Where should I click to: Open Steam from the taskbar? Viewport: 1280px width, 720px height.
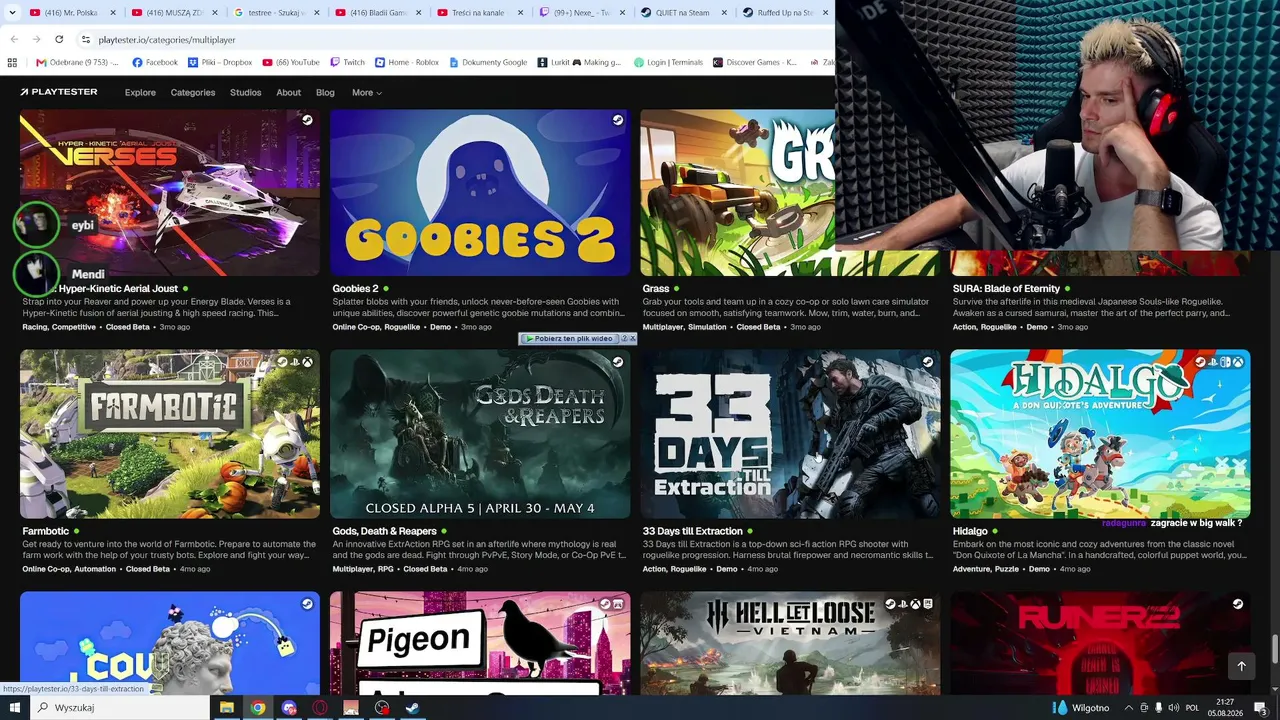413,708
